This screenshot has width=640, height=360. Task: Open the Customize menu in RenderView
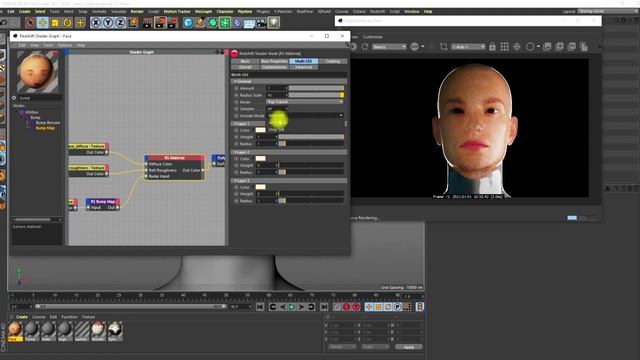(x=373, y=37)
